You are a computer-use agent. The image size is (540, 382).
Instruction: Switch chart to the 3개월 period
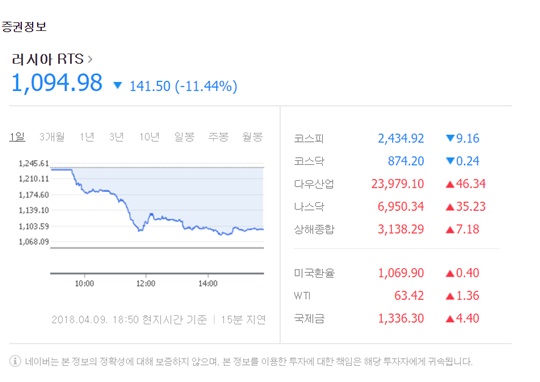[x=52, y=137]
